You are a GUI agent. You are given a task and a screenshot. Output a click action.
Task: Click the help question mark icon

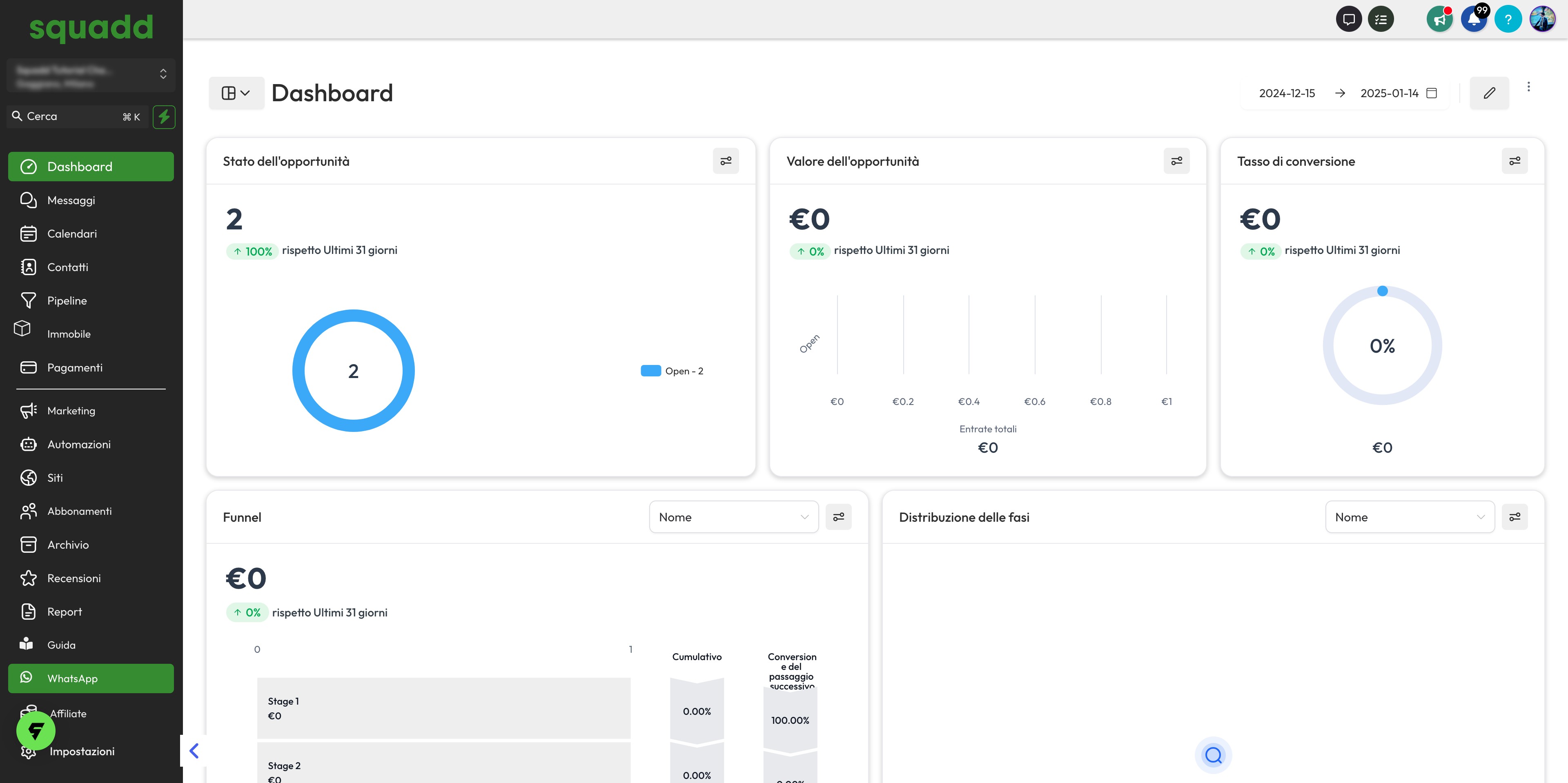(x=1508, y=20)
